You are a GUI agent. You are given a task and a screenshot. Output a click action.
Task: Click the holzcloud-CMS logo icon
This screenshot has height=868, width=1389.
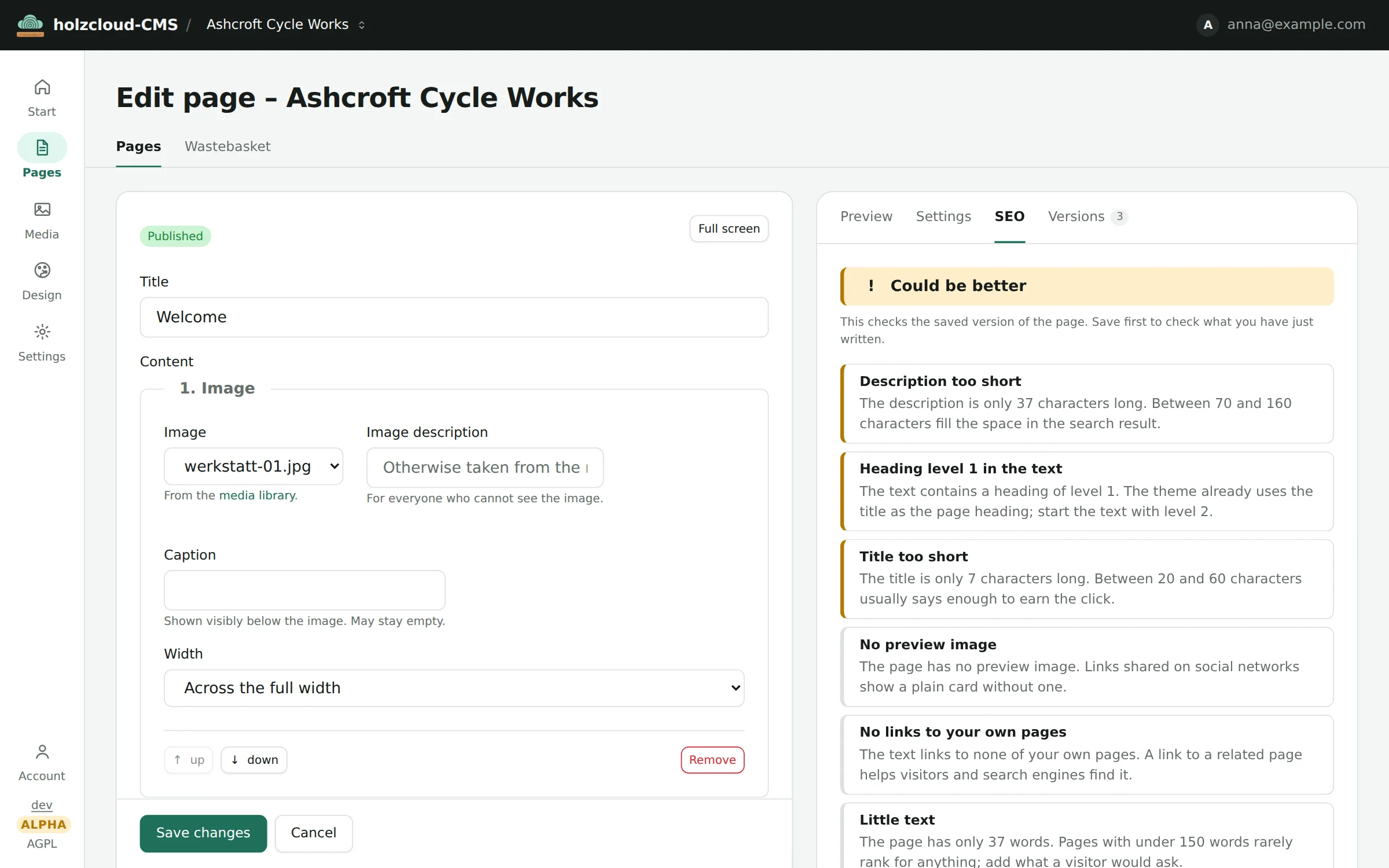point(30,24)
